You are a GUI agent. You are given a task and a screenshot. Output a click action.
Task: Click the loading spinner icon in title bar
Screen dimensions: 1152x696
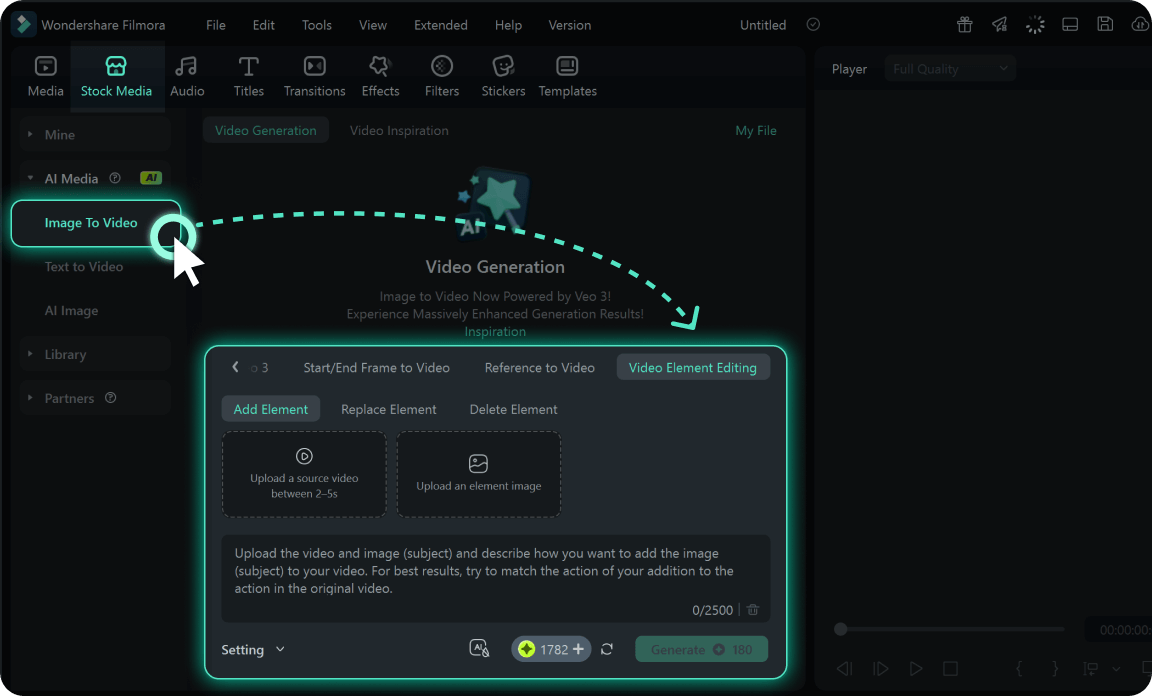click(1034, 24)
